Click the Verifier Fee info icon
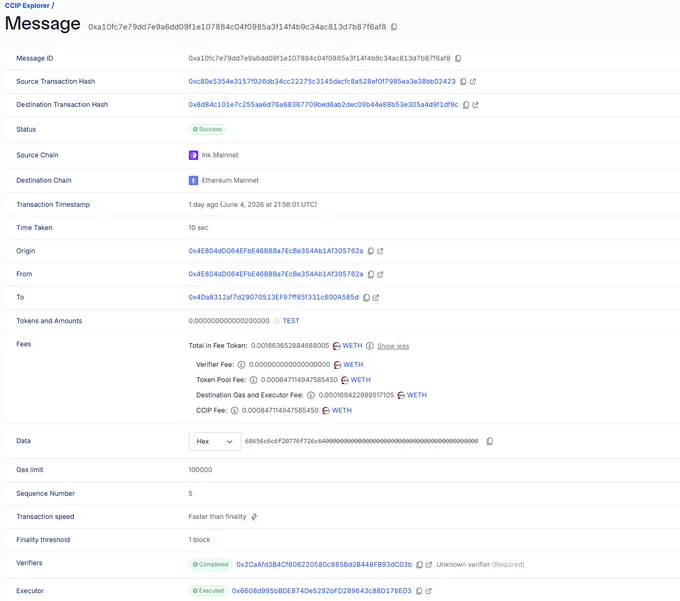This screenshot has height=601, width=680. pyautogui.click(x=242, y=365)
